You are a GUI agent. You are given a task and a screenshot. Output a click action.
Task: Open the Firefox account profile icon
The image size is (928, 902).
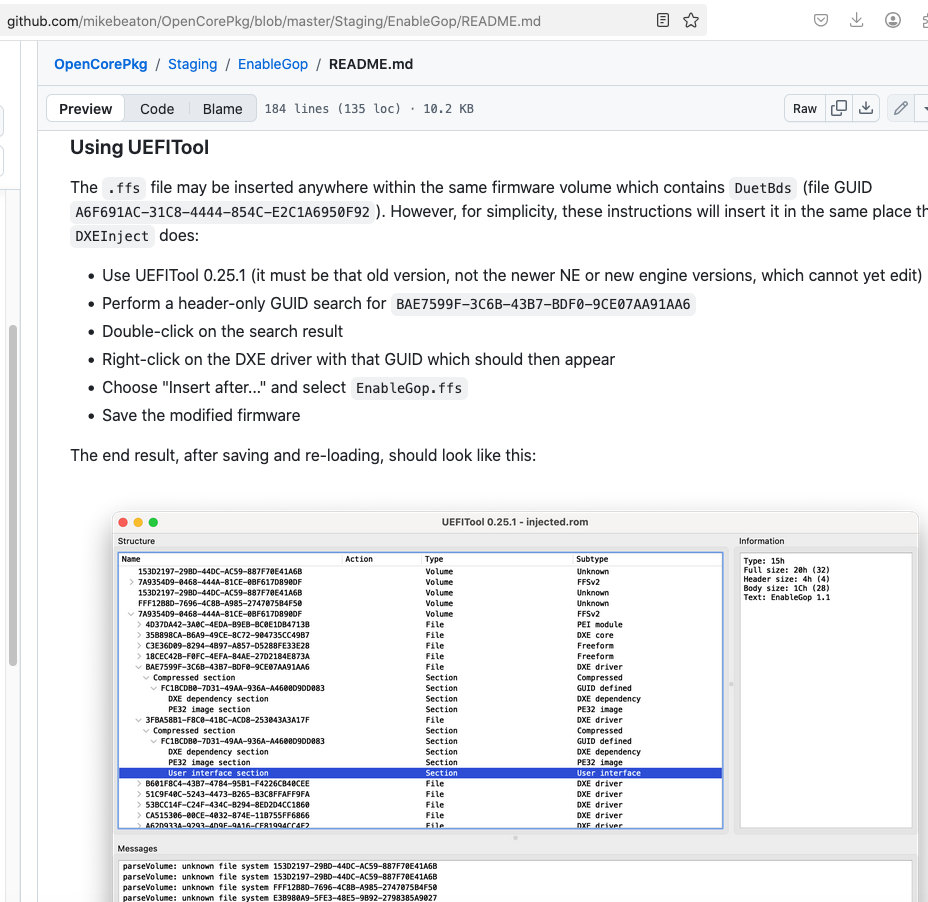tap(892, 21)
